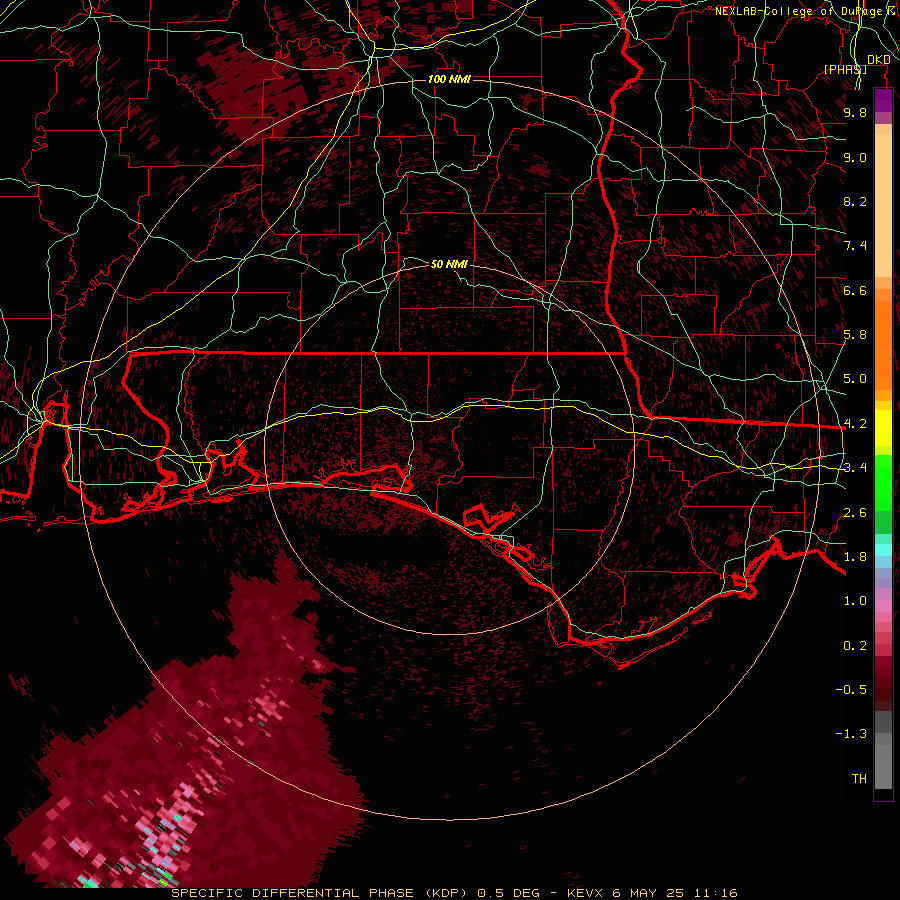
Task: Click the 0.5 DEG elevation text in caption
Action: tap(509, 893)
